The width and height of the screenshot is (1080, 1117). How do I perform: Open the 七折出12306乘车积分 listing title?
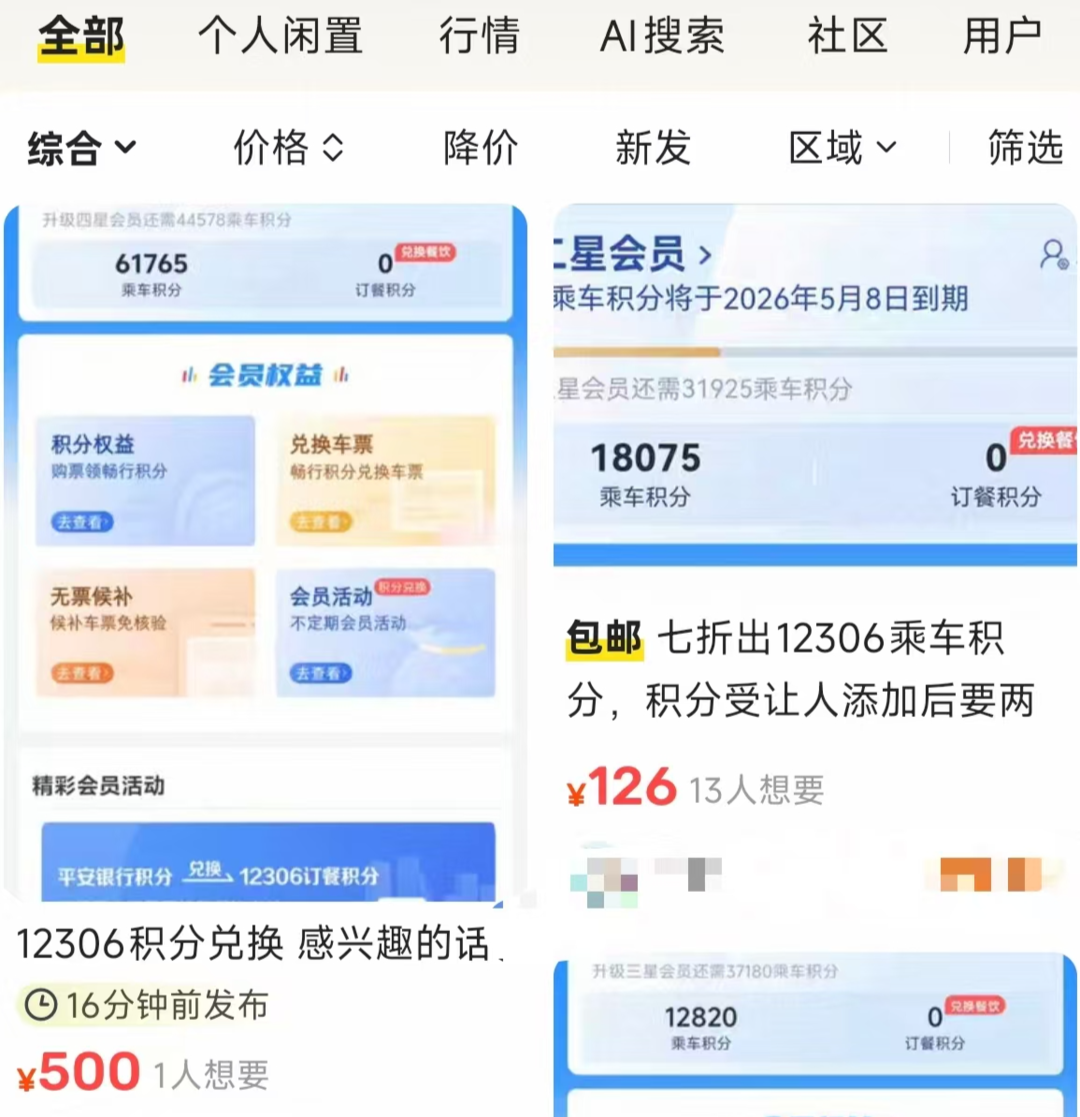[x=801, y=669]
